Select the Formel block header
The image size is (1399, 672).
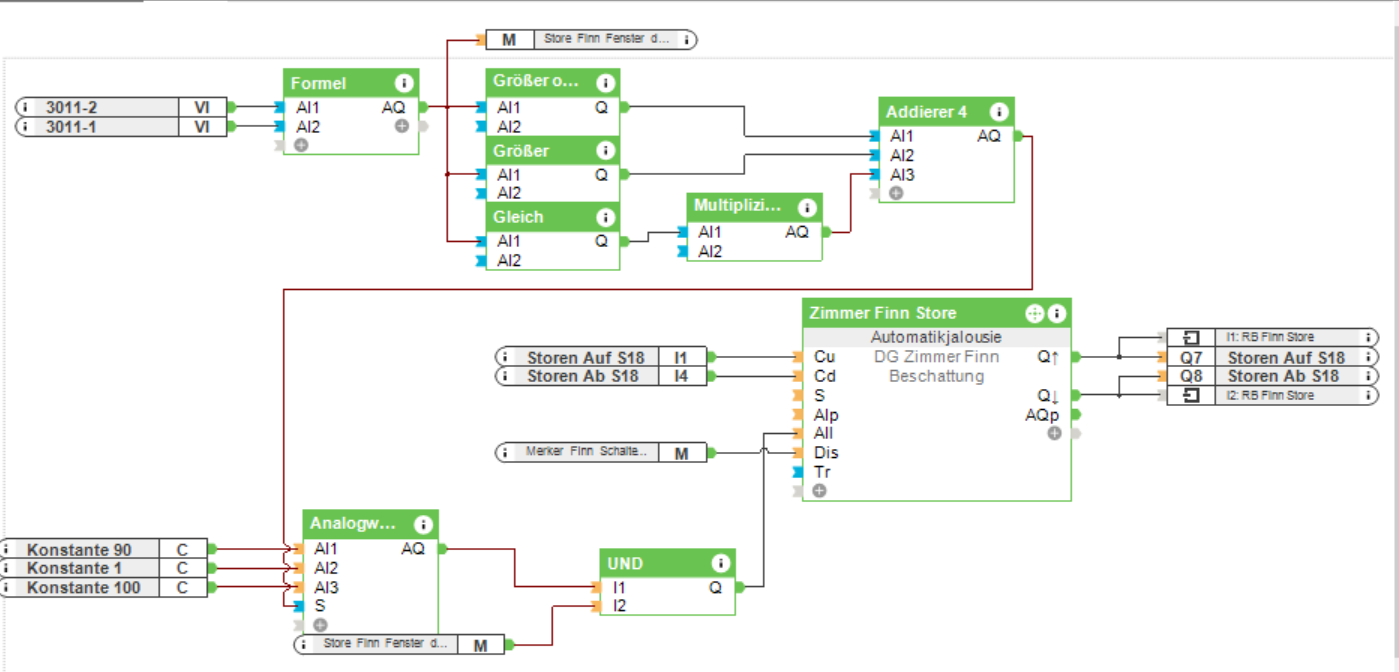[x=351, y=83]
